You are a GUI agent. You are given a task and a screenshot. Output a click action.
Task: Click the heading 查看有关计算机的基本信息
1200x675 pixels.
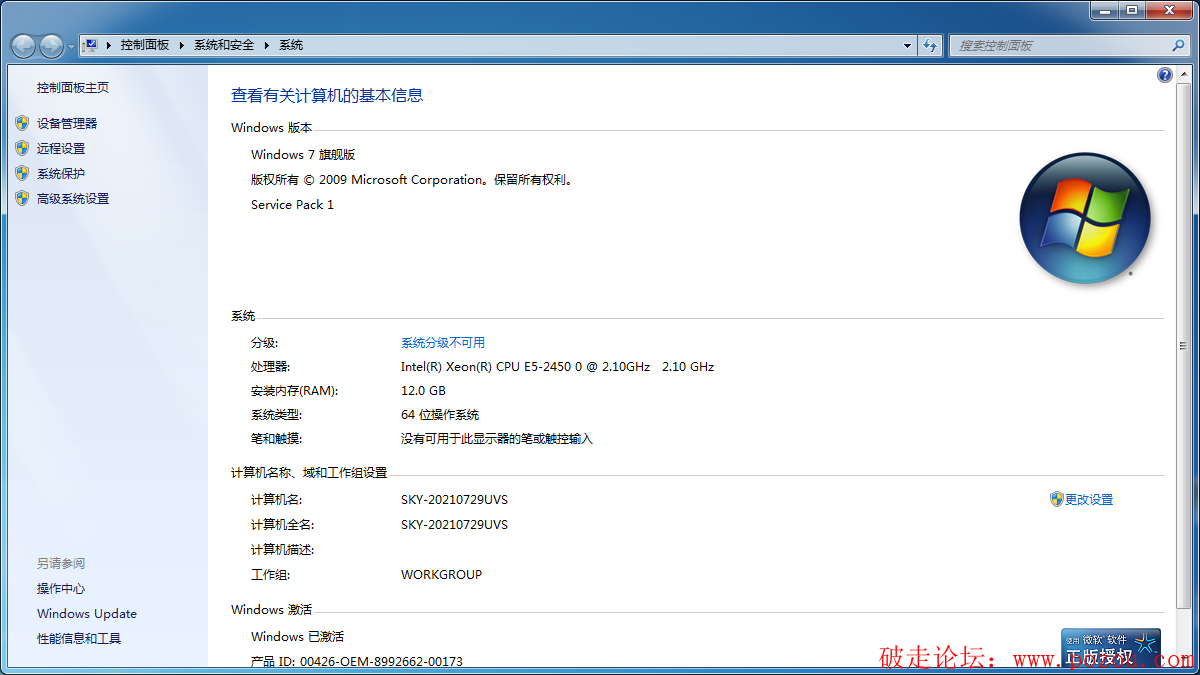(327, 96)
